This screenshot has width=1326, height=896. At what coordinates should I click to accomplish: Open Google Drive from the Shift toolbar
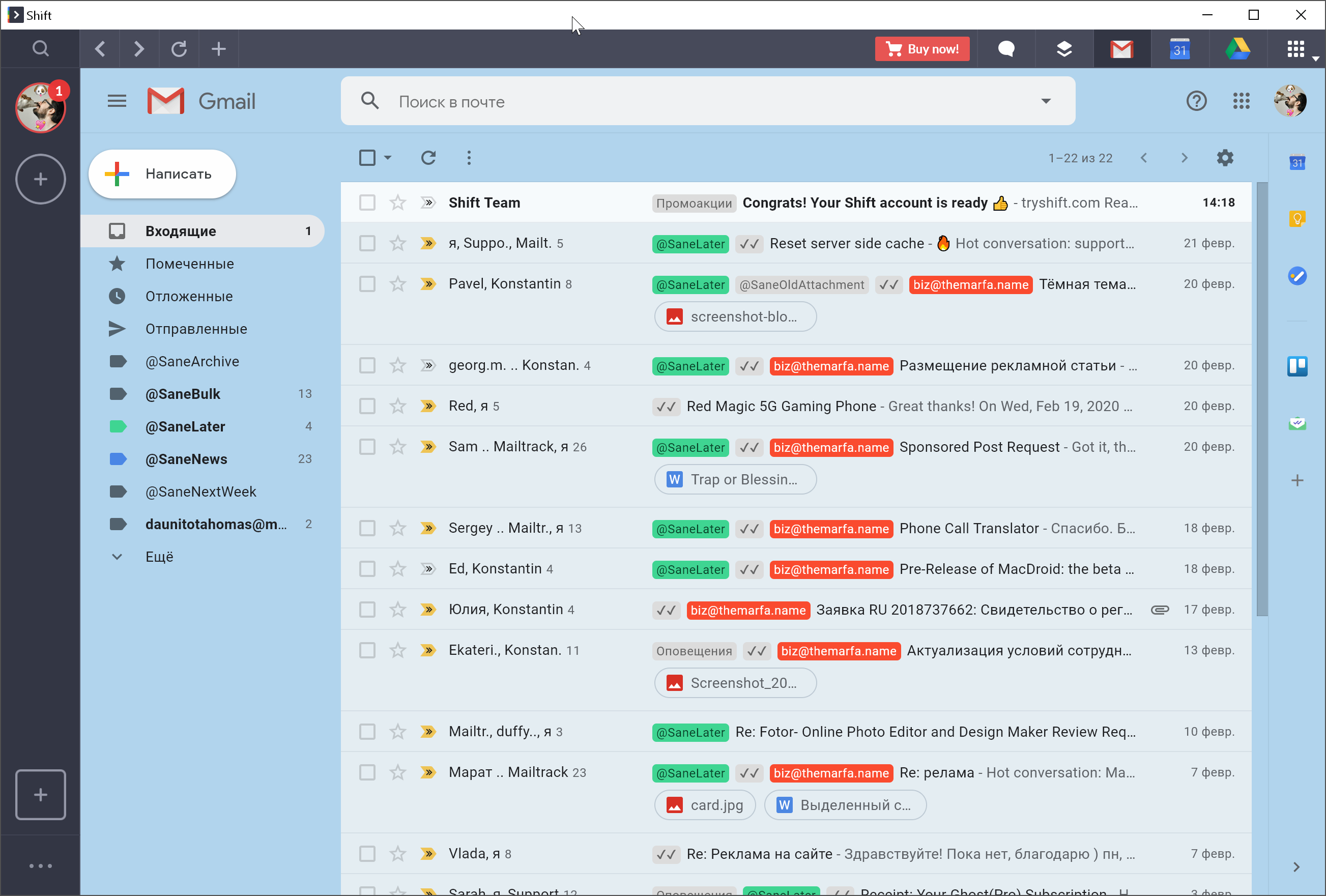point(1237,49)
